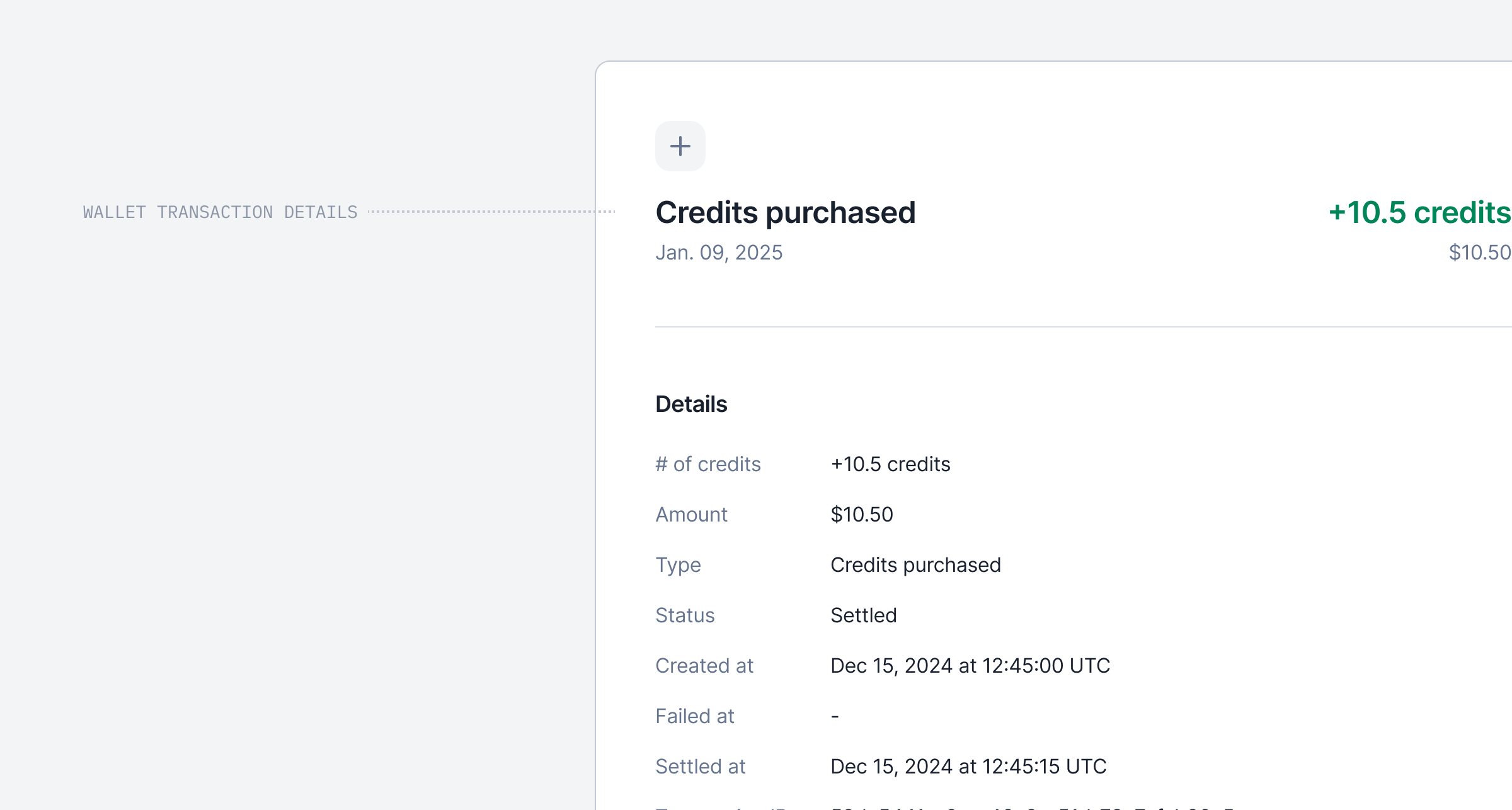1512x810 pixels.
Task: Click the Amount label
Action: click(x=691, y=515)
